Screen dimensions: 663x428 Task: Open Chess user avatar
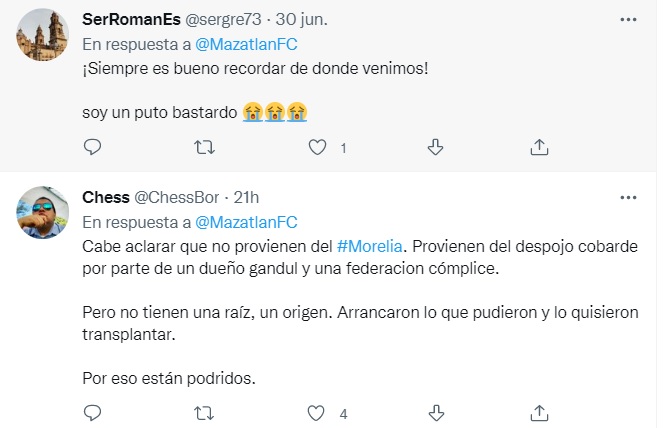coord(43,212)
